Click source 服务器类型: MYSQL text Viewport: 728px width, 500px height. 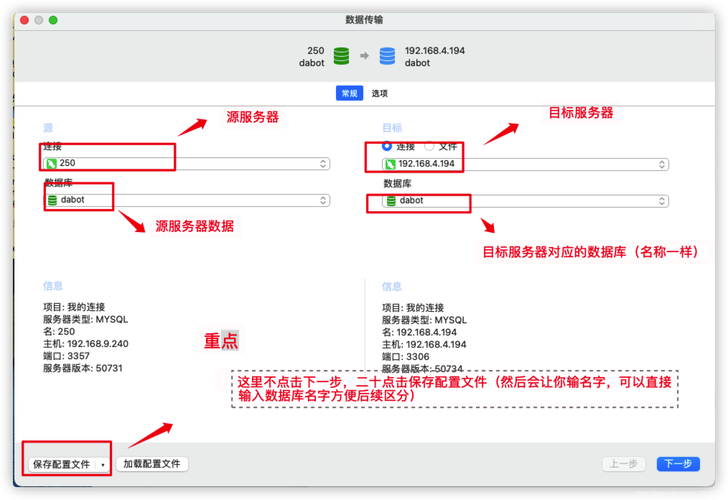85,319
